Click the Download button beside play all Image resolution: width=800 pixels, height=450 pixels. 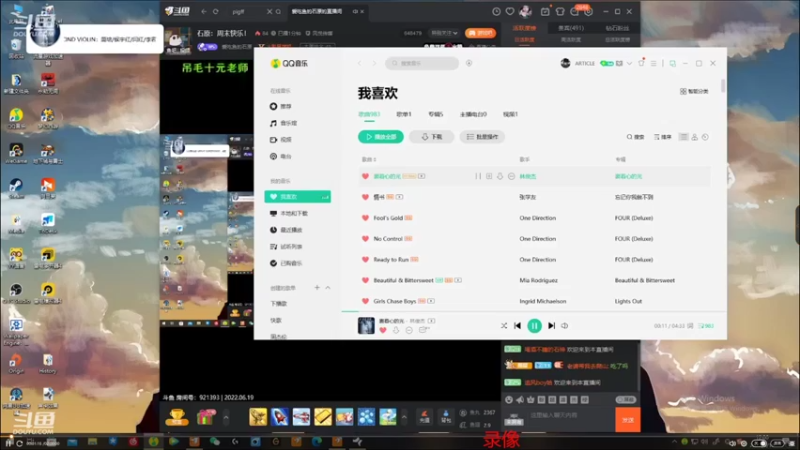[x=432, y=137]
